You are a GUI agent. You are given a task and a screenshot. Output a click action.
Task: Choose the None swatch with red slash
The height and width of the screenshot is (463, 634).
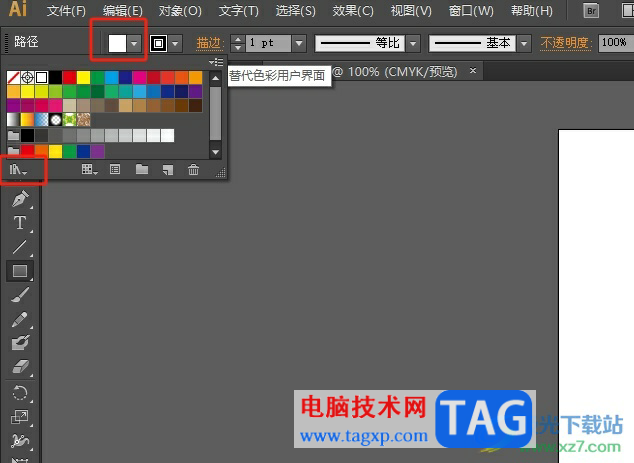click(x=13, y=77)
